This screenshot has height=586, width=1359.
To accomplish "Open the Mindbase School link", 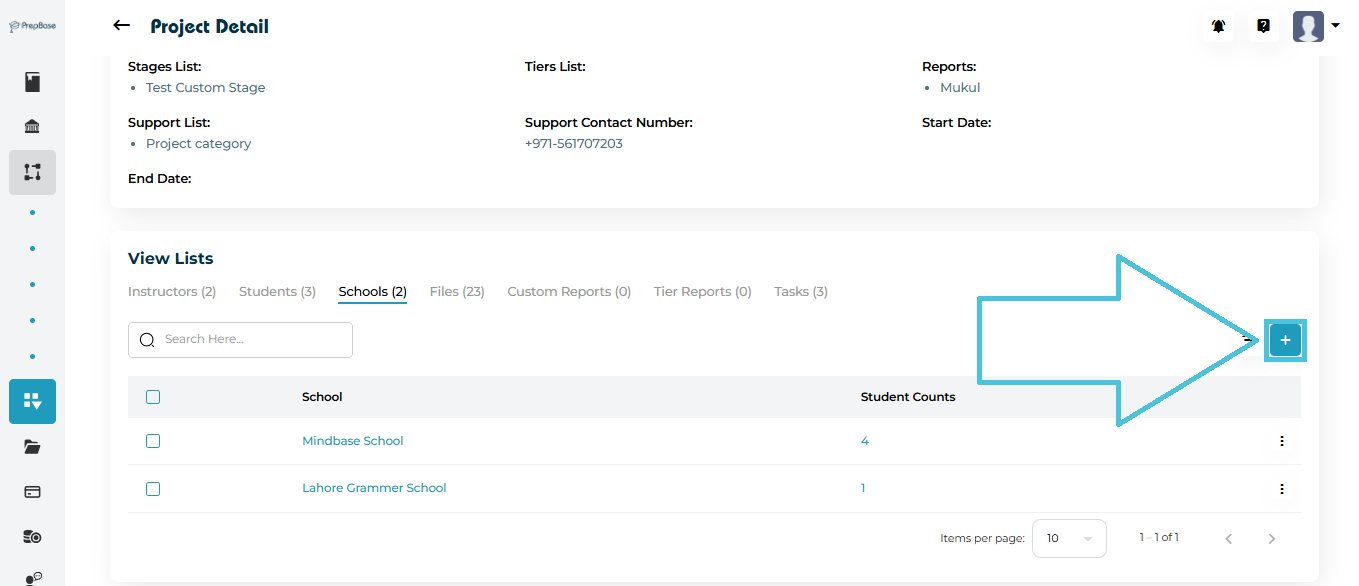I will pos(352,441).
